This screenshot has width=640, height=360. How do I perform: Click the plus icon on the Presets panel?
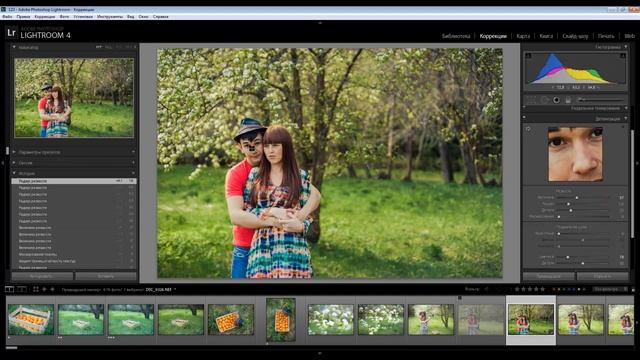pyautogui.click(x=133, y=152)
